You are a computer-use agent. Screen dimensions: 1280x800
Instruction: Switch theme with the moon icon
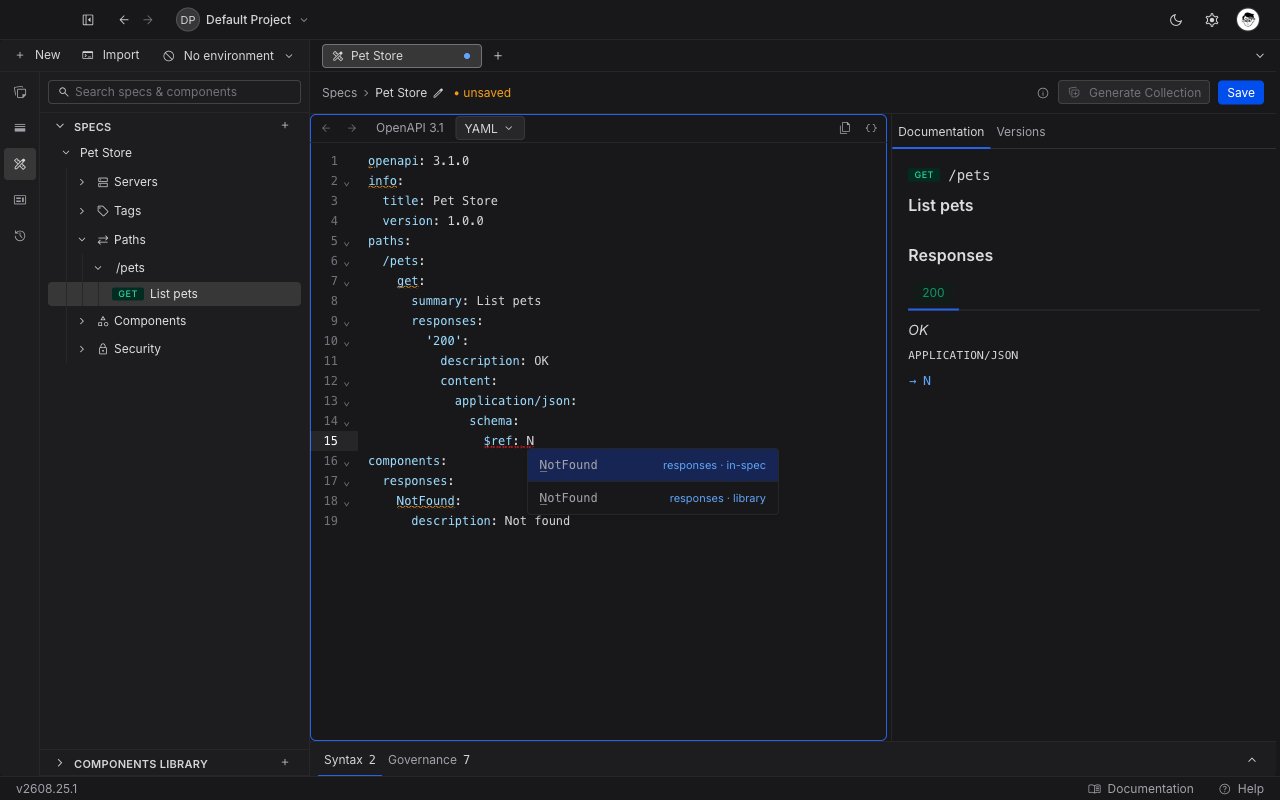coord(1176,20)
